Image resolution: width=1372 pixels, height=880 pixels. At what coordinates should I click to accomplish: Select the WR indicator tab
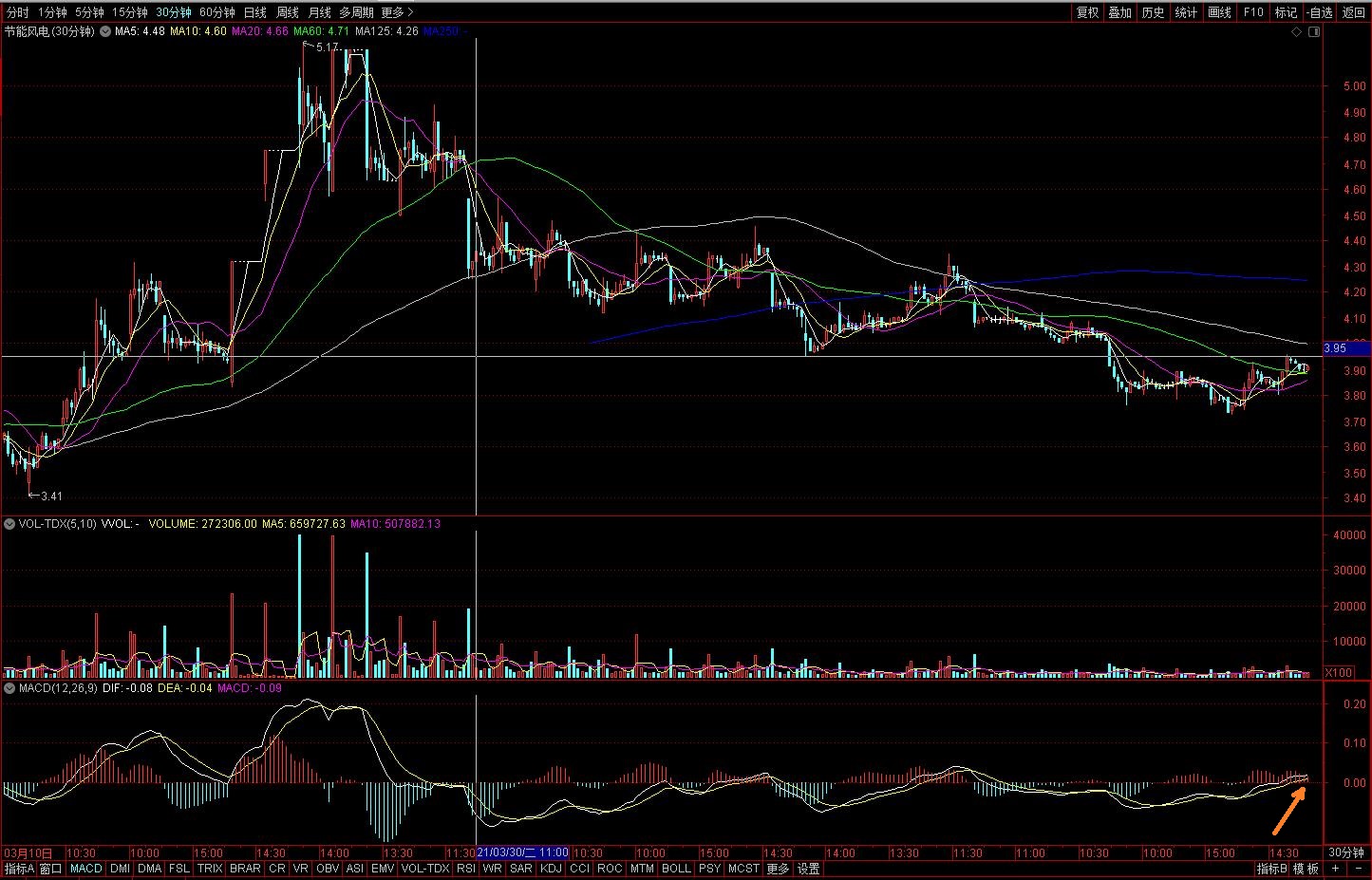point(492,869)
